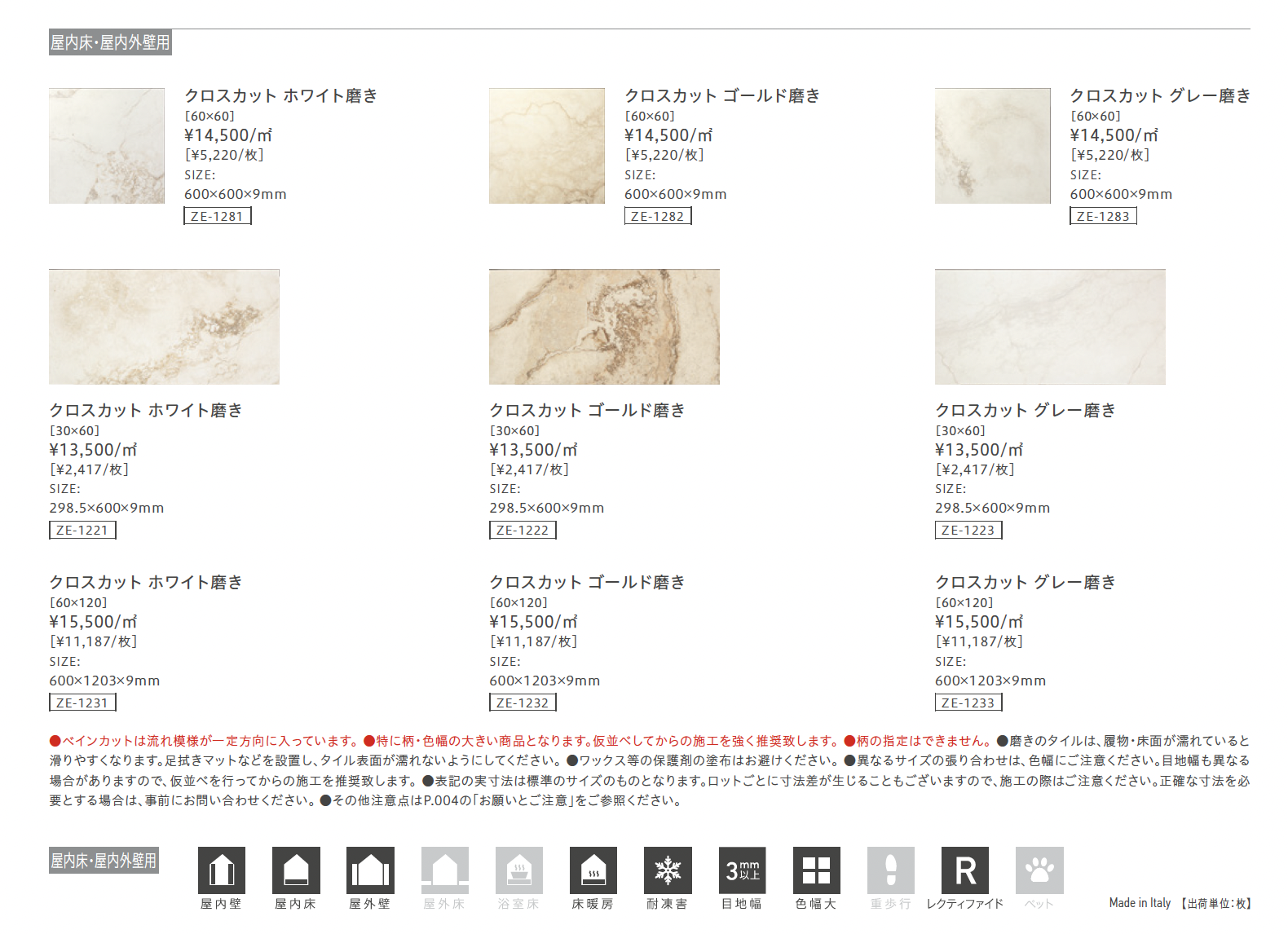Click the top 屋内床・屋内外壁用 header label
Image resolution: width=1288 pixels, height=934 pixels.
click(x=110, y=42)
